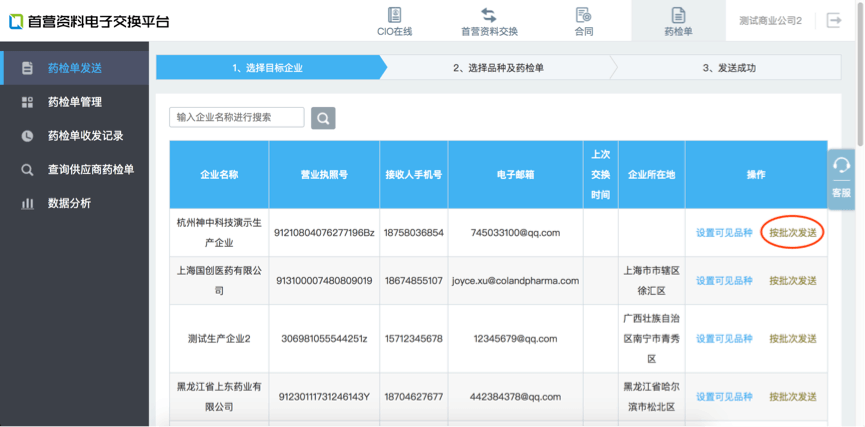The image size is (865, 427).
Task: Click the 营业执照号 column header
Action: [324, 175]
